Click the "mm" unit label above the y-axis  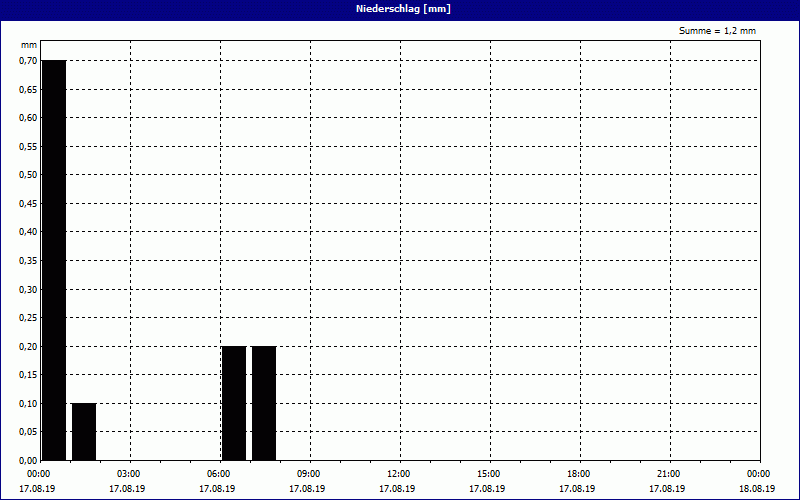pos(29,45)
